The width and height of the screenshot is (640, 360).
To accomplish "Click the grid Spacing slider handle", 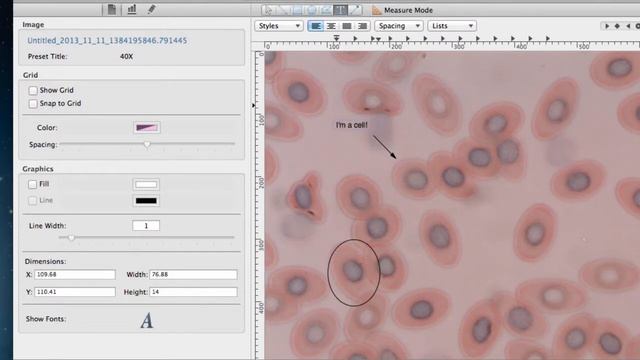I will click(x=147, y=144).
